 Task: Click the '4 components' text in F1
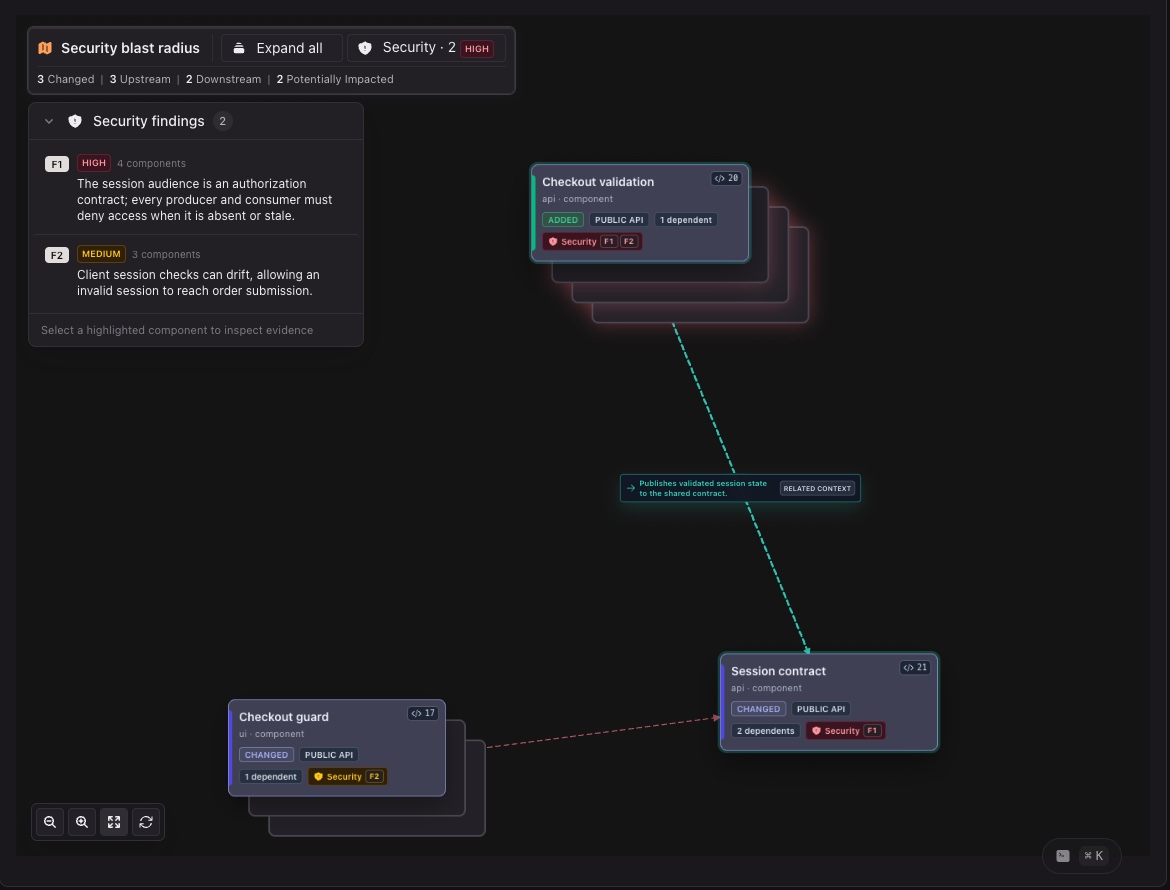point(151,163)
